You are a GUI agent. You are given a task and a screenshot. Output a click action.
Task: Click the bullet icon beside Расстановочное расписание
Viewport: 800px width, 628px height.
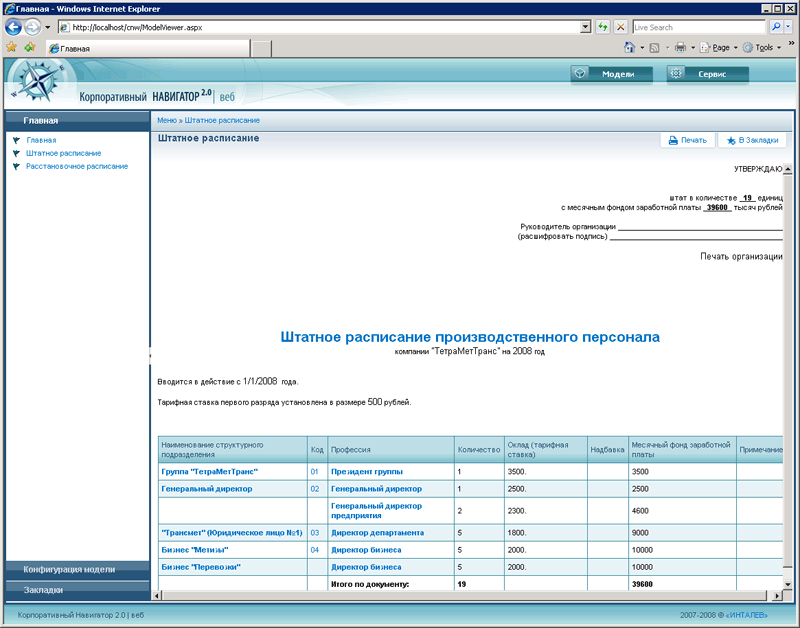tap(16, 166)
